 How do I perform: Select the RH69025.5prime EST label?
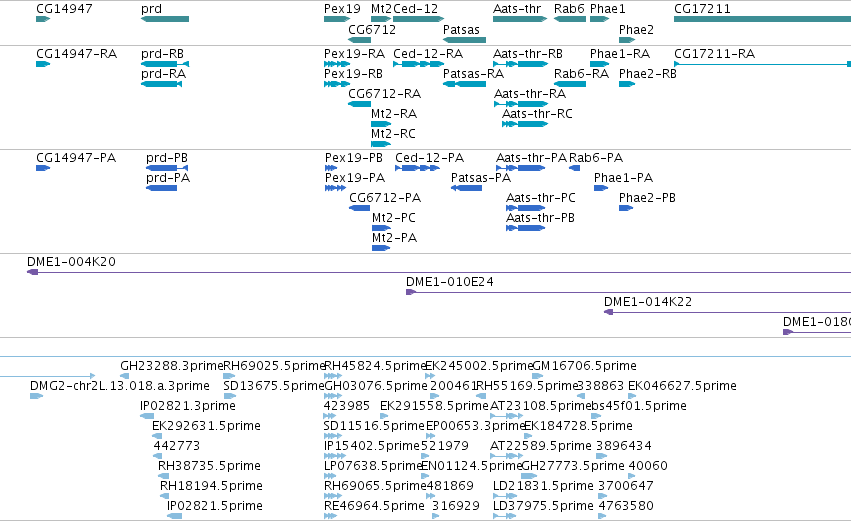[274, 366]
